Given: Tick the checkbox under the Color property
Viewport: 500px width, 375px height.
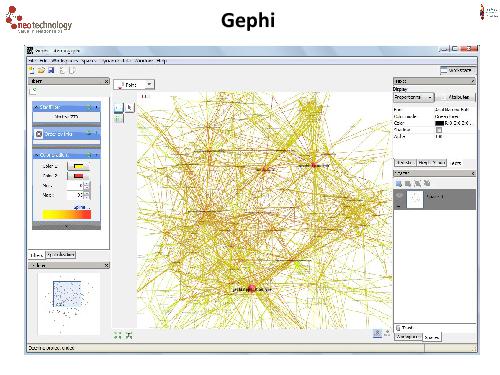Looking at the screenshot, I should tap(439, 130).
